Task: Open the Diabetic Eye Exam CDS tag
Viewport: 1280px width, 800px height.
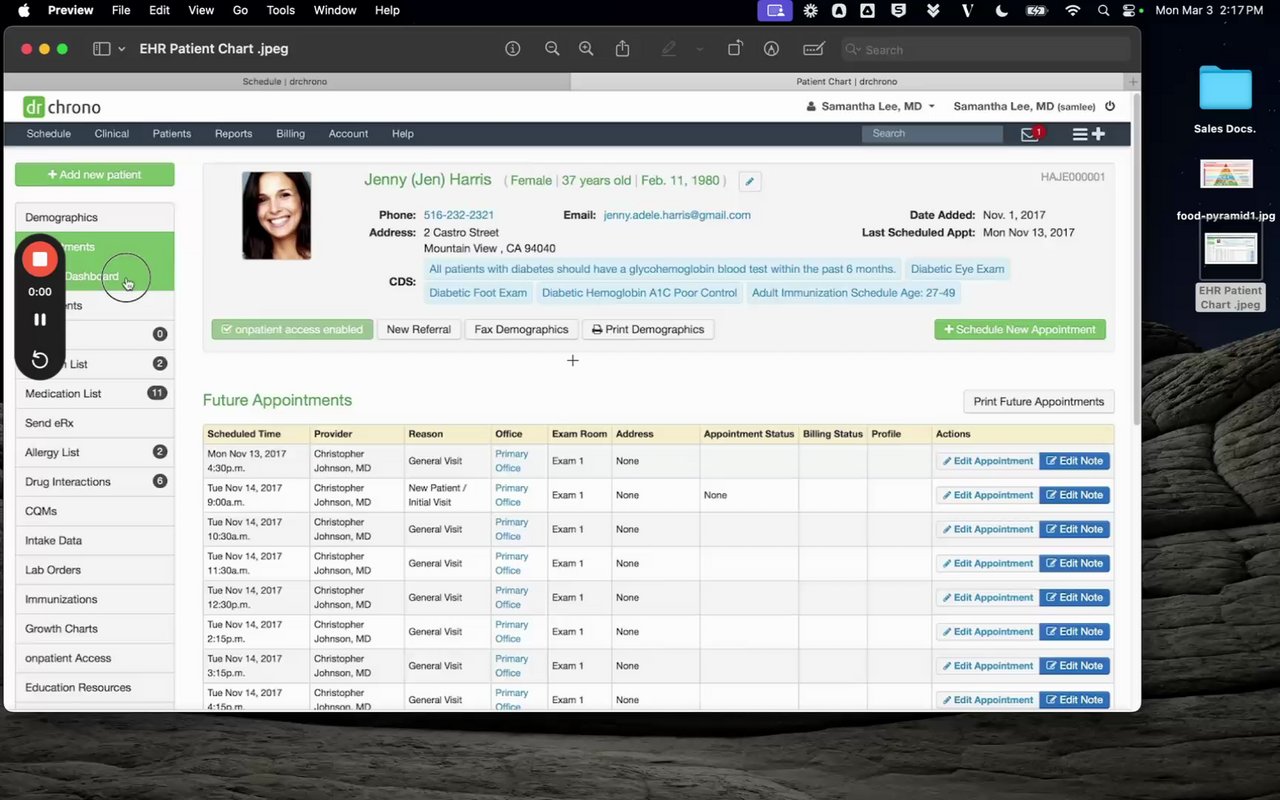Action: pyautogui.click(x=957, y=269)
